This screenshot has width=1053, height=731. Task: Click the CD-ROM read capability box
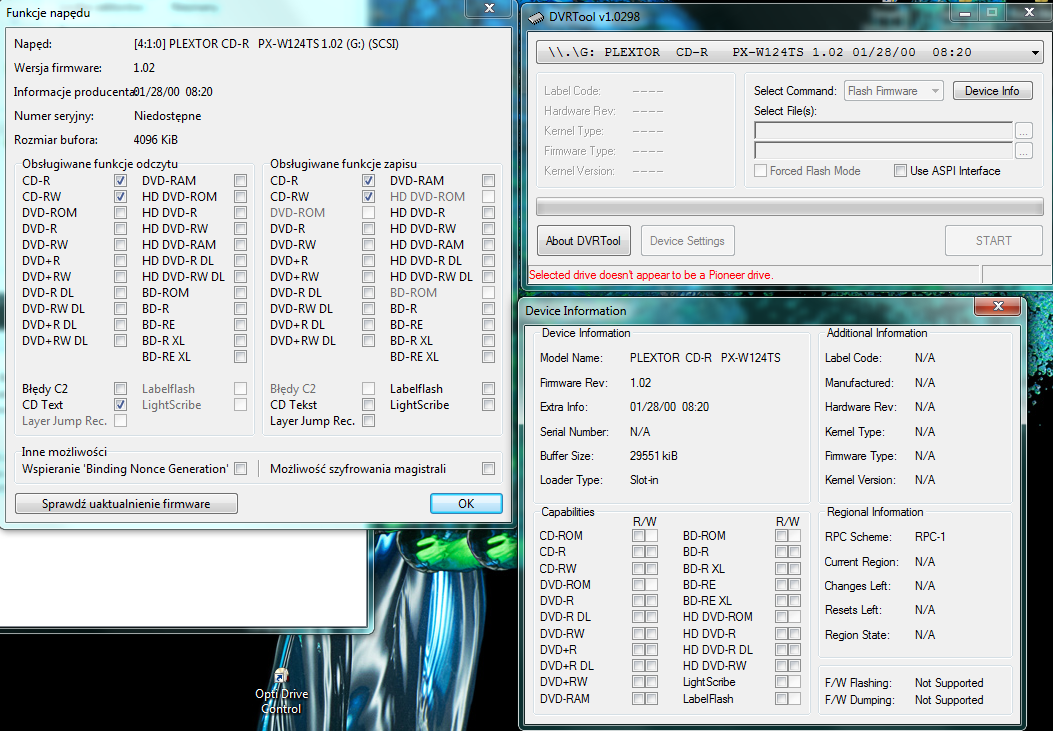(639, 536)
